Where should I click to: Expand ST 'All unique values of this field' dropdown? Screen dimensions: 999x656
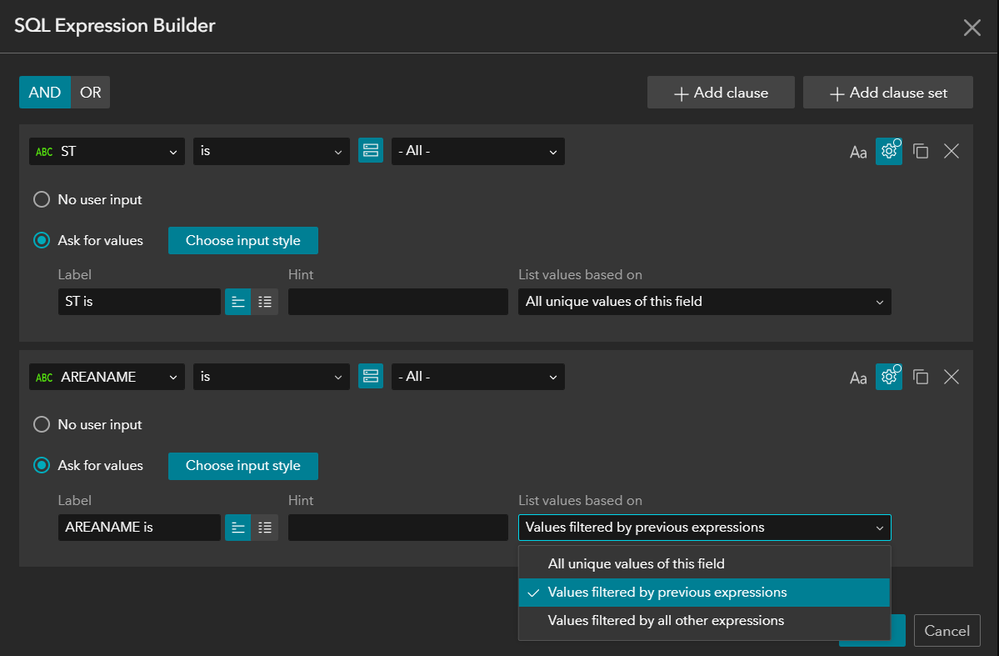click(704, 301)
